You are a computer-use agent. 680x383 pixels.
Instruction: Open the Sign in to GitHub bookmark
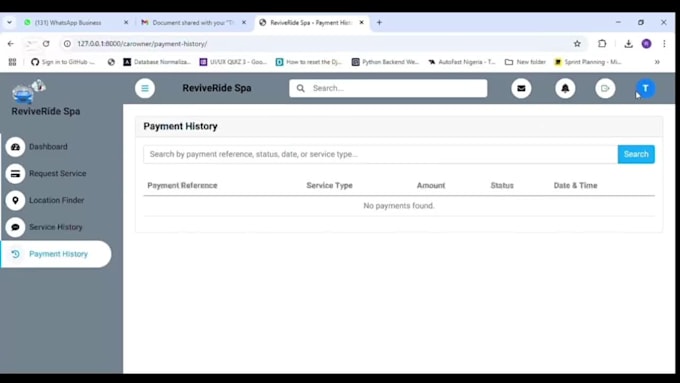[x=63, y=62]
